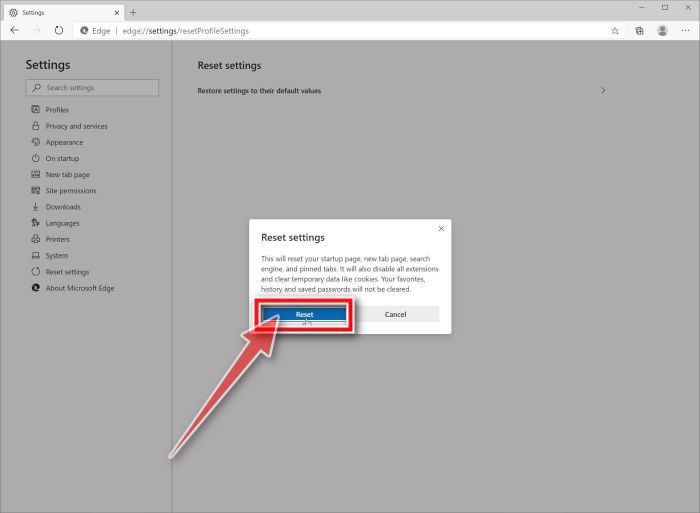Open Privacy and services settings
700x513 pixels.
(69, 126)
